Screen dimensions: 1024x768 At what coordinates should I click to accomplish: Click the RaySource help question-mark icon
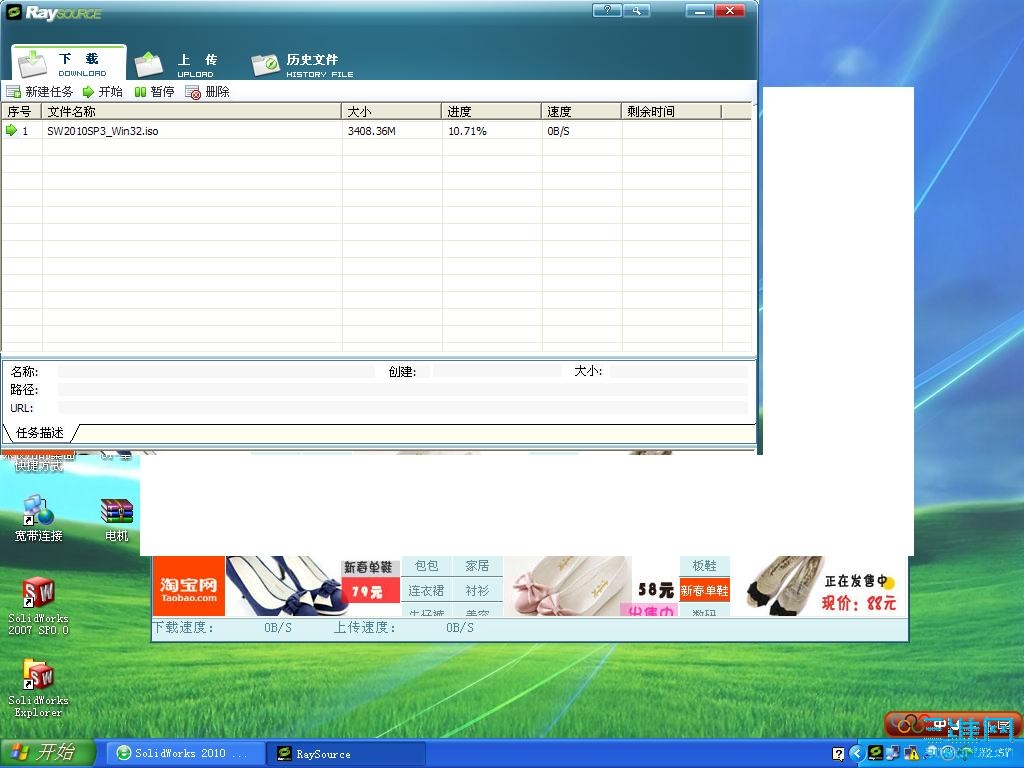click(x=607, y=10)
